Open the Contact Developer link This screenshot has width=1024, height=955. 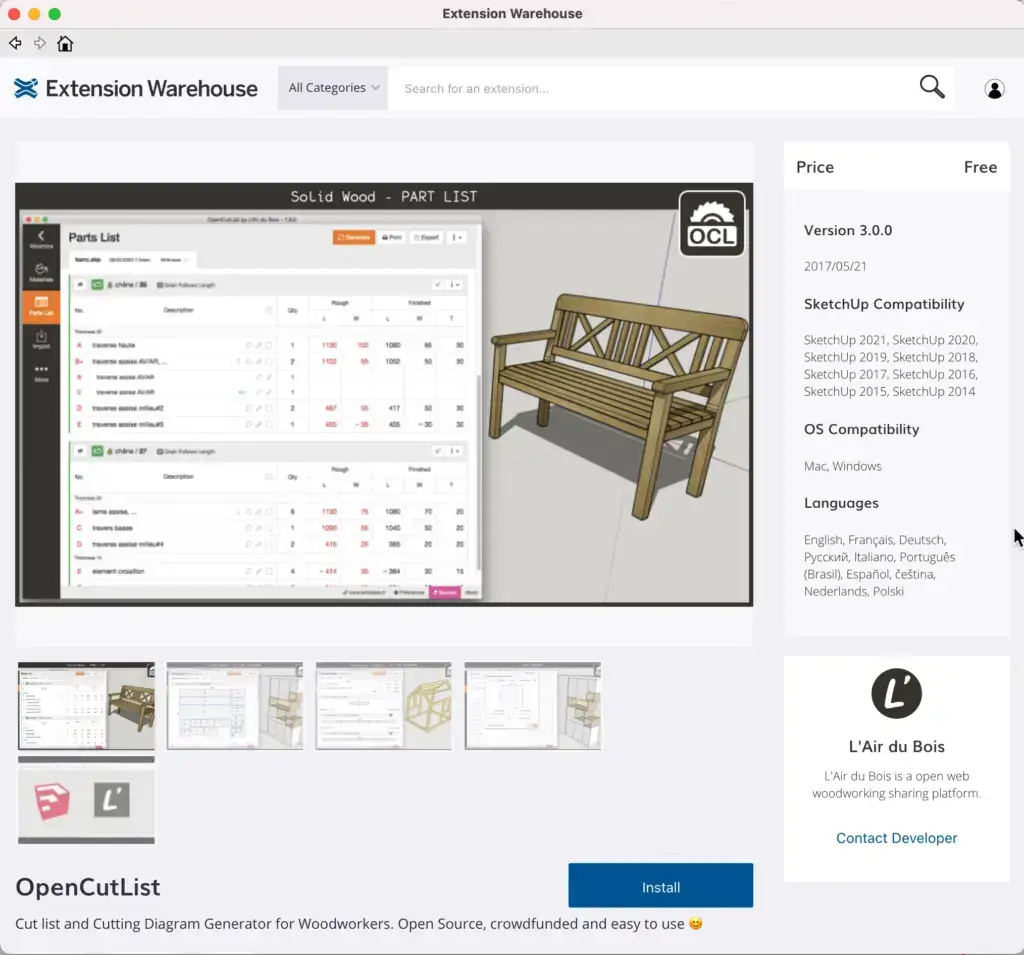click(x=897, y=838)
